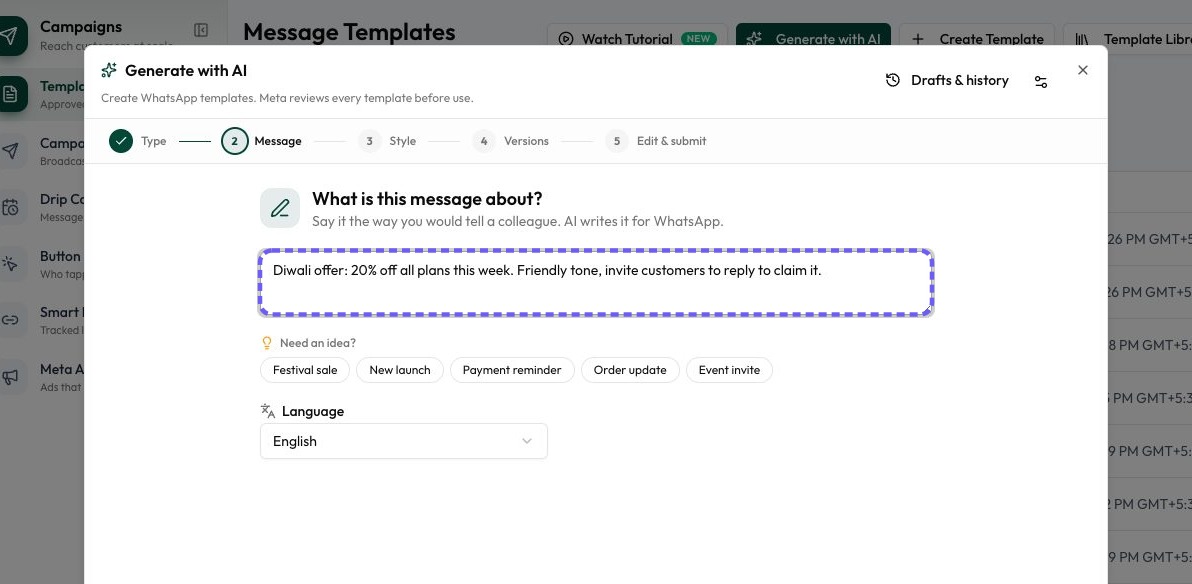Expand the English language dropdown
Screen dimensions: 1192x584
(404, 441)
